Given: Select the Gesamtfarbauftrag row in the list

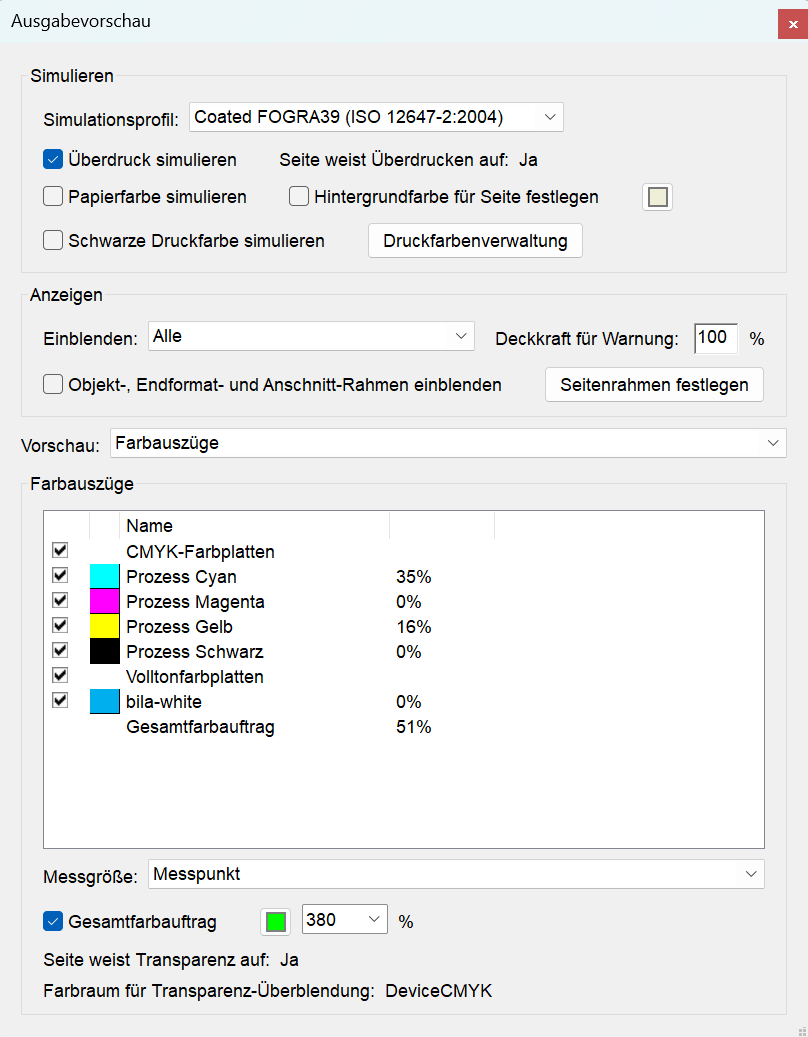Looking at the screenshot, I should point(200,727).
